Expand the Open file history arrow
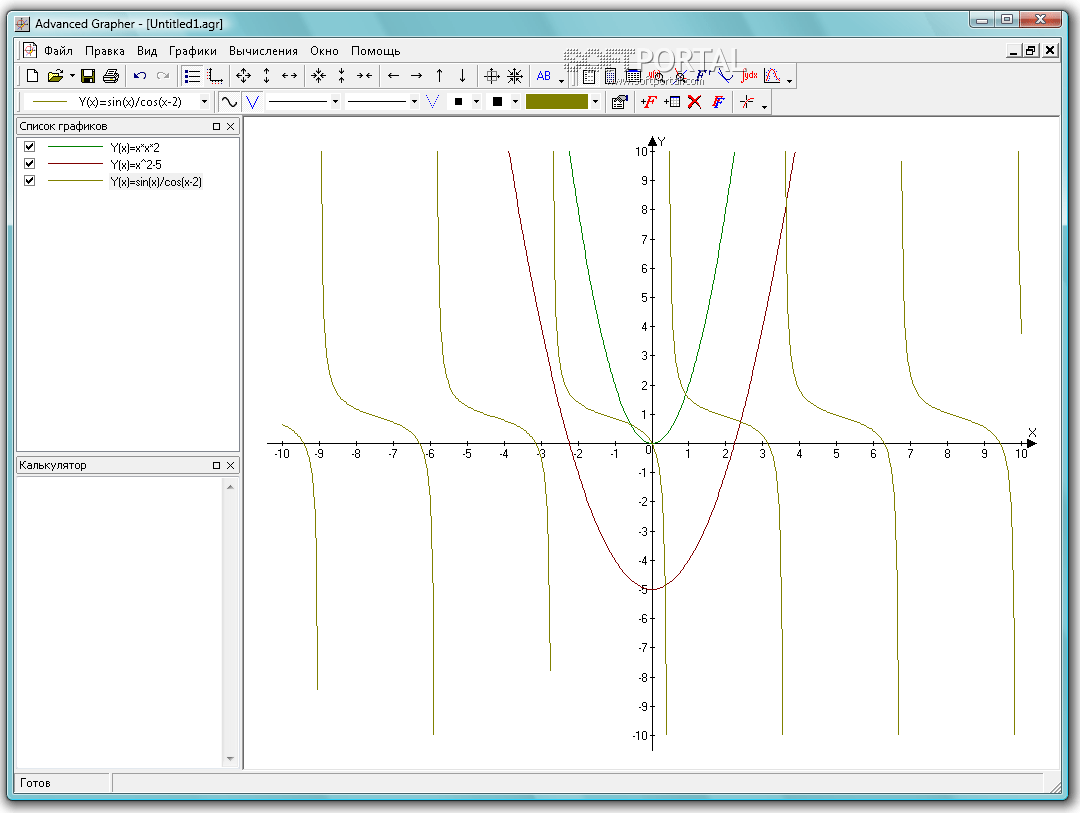 coord(72,76)
